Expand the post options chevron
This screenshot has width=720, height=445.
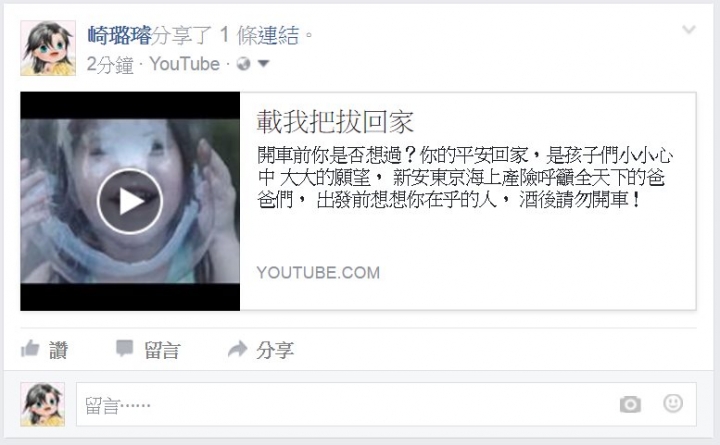(x=689, y=30)
